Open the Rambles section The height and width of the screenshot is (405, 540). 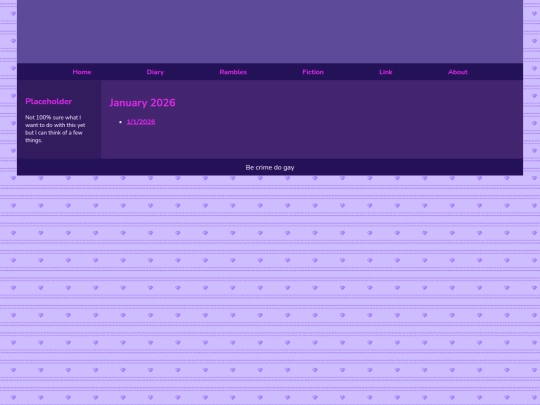[x=233, y=72]
